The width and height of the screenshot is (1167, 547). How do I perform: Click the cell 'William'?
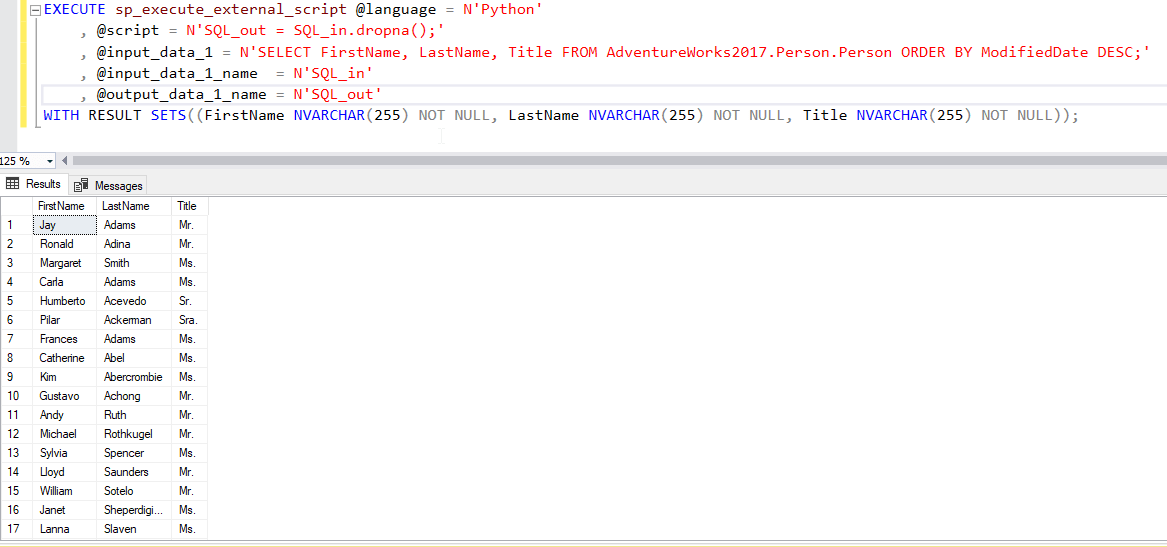[65, 491]
